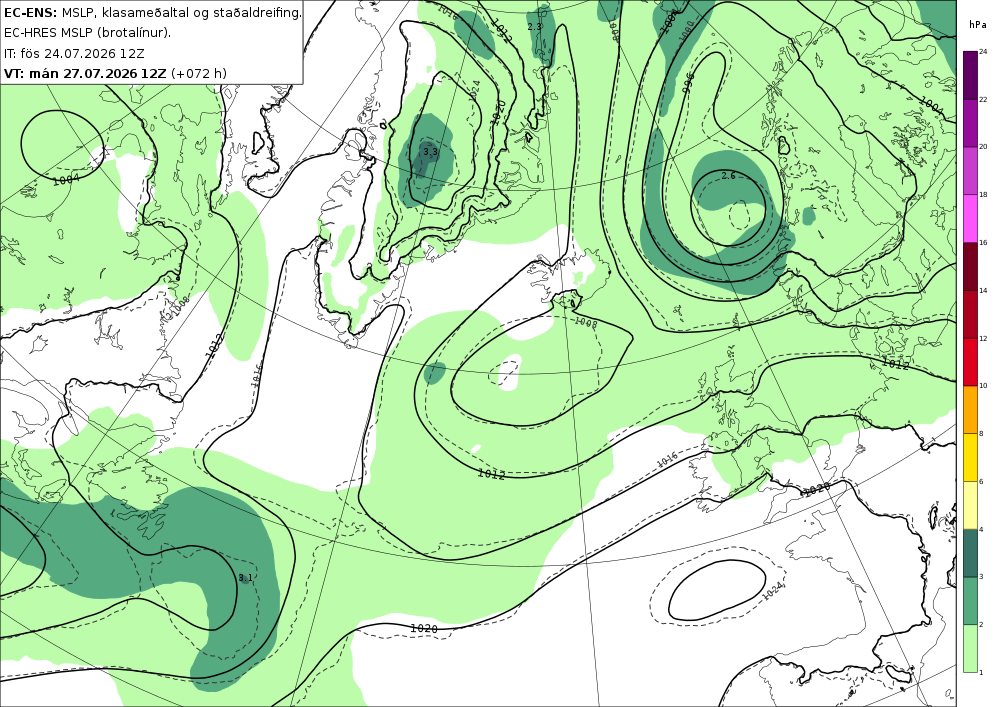
Task: Click the medium green 2–3 hPa legend swatch
Action: [971, 601]
